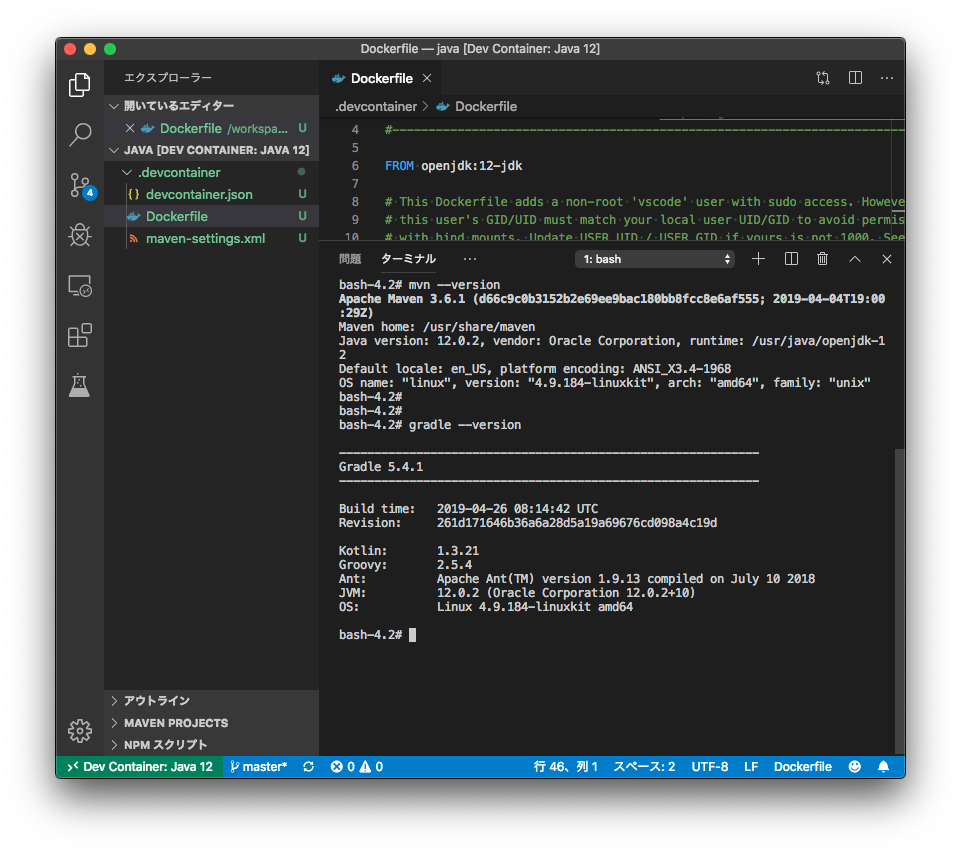Open the Test beaker icon
The height and width of the screenshot is (852, 961).
(80, 386)
